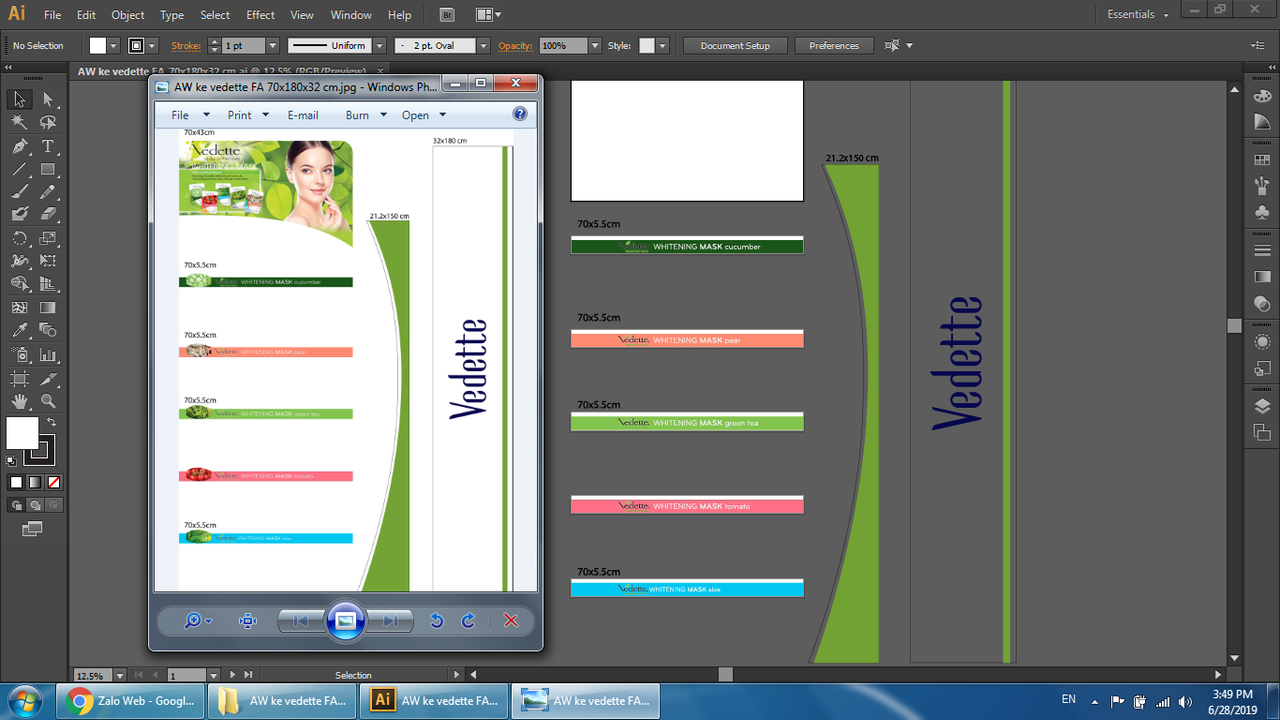Click the Preferences button
Screen dimensions: 1280x720
(x=834, y=46)
